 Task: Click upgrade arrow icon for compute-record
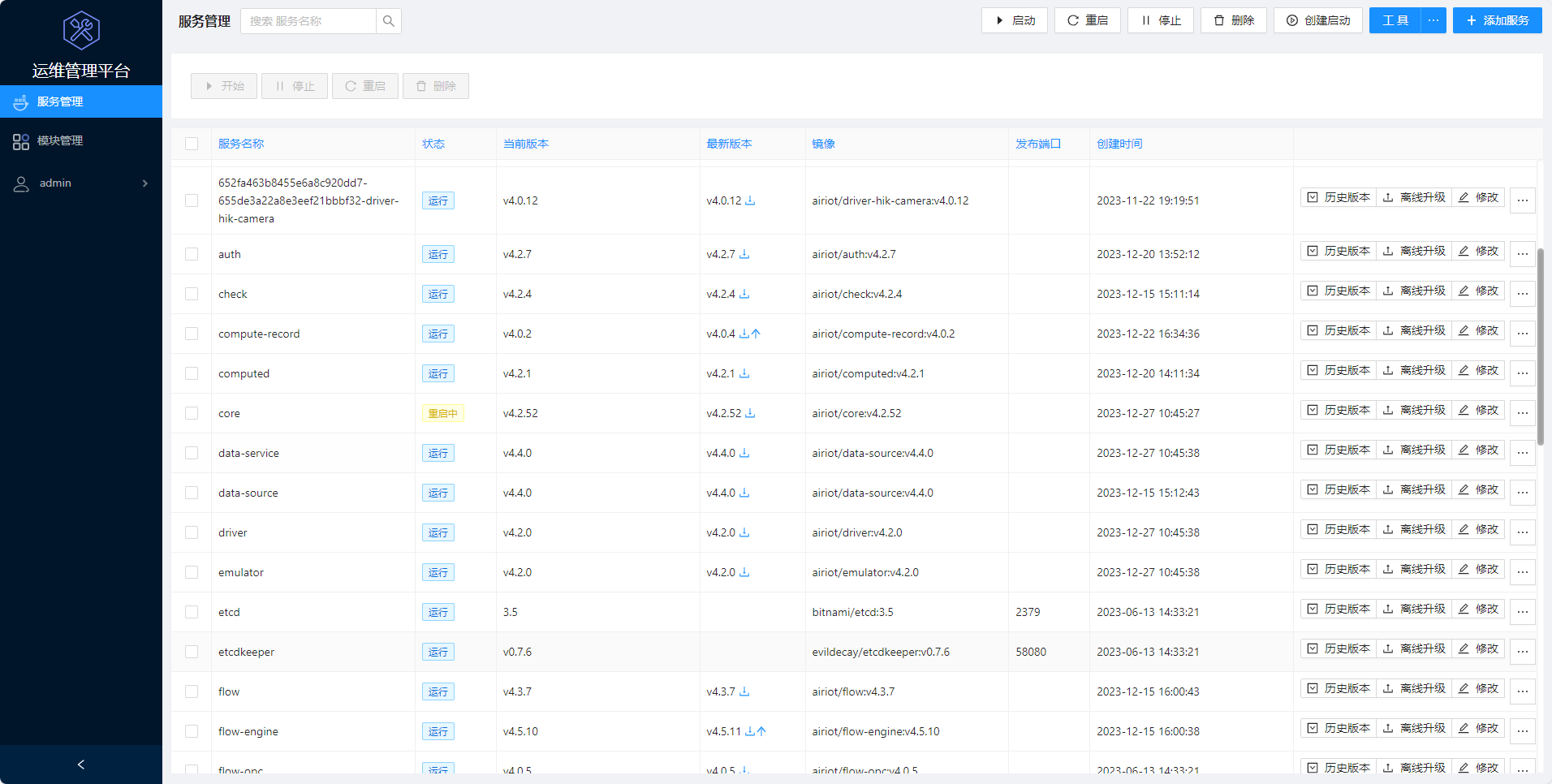pyautogui.click(x=756, y=334)
